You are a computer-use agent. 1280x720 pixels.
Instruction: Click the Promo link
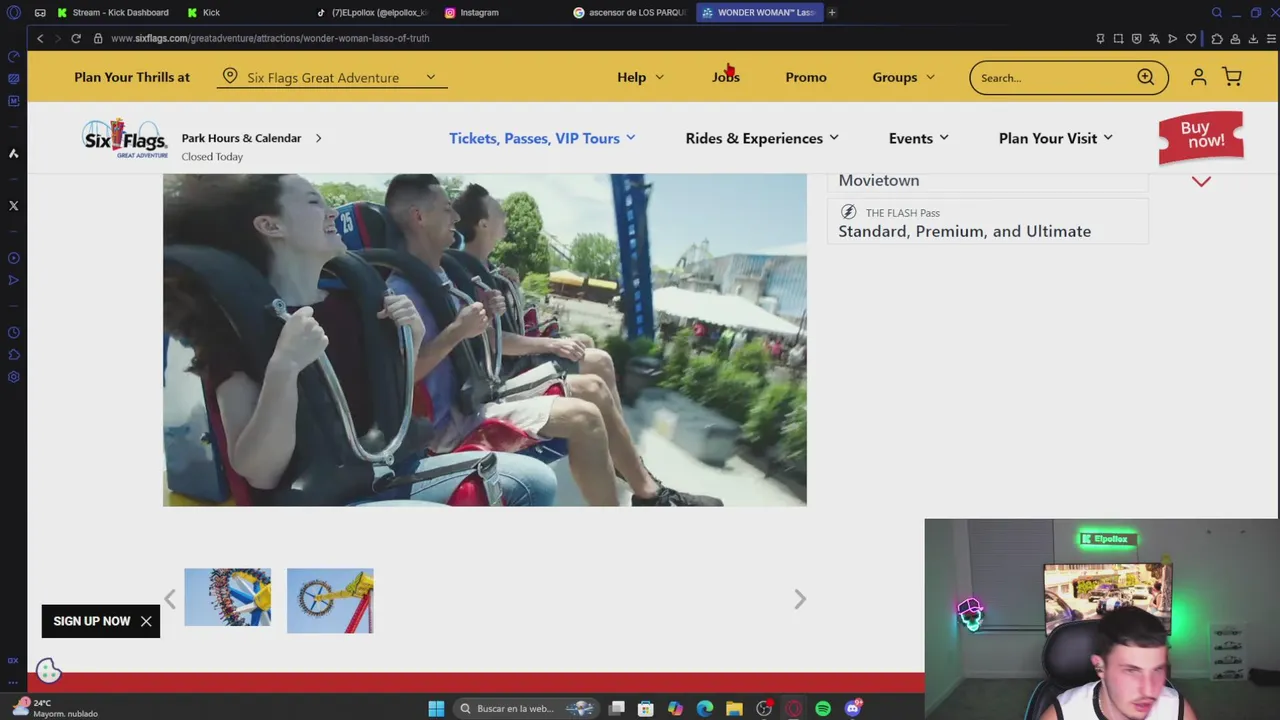(x=806, y=77)
